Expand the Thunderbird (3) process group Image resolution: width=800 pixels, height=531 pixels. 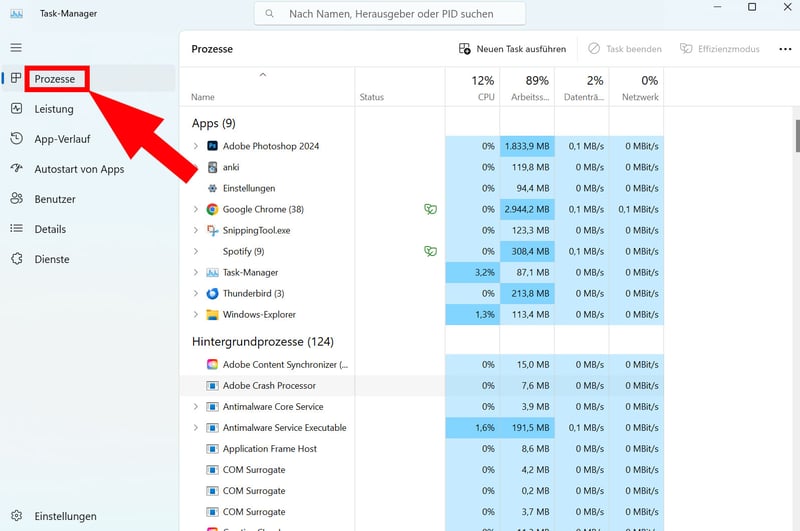click(x=196, y=293)
